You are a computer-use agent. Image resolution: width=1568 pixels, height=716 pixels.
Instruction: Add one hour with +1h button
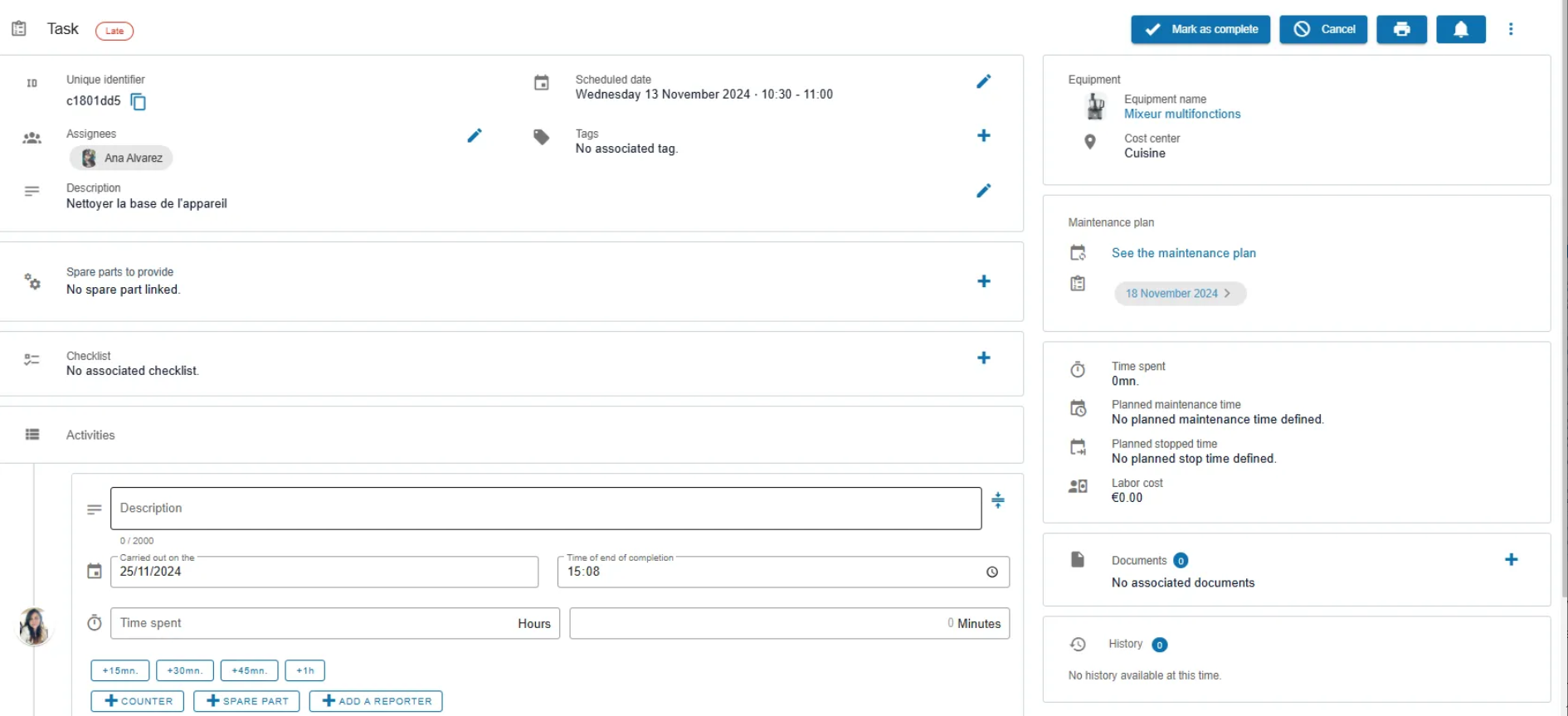click(x=305, y=670)
